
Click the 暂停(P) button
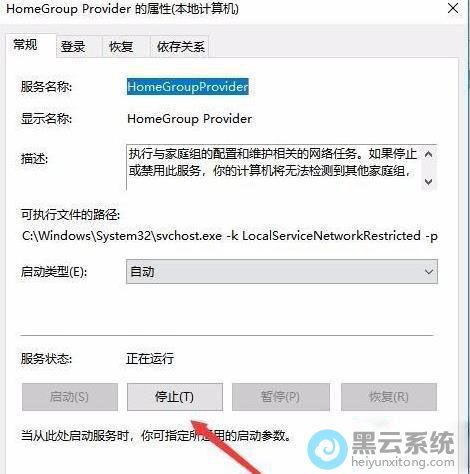(x=281, y=397)
